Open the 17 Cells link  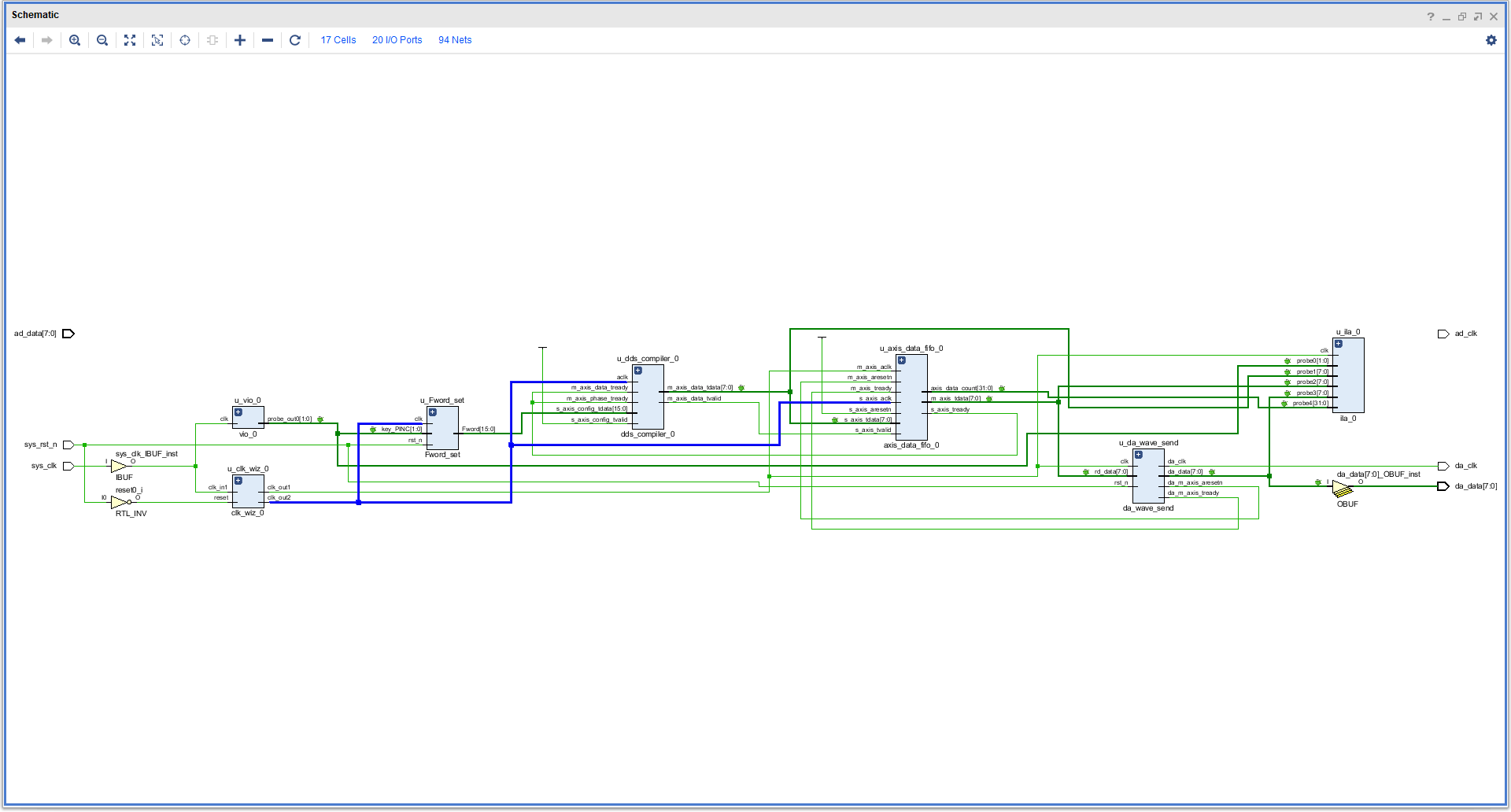[x=338, y=40]
